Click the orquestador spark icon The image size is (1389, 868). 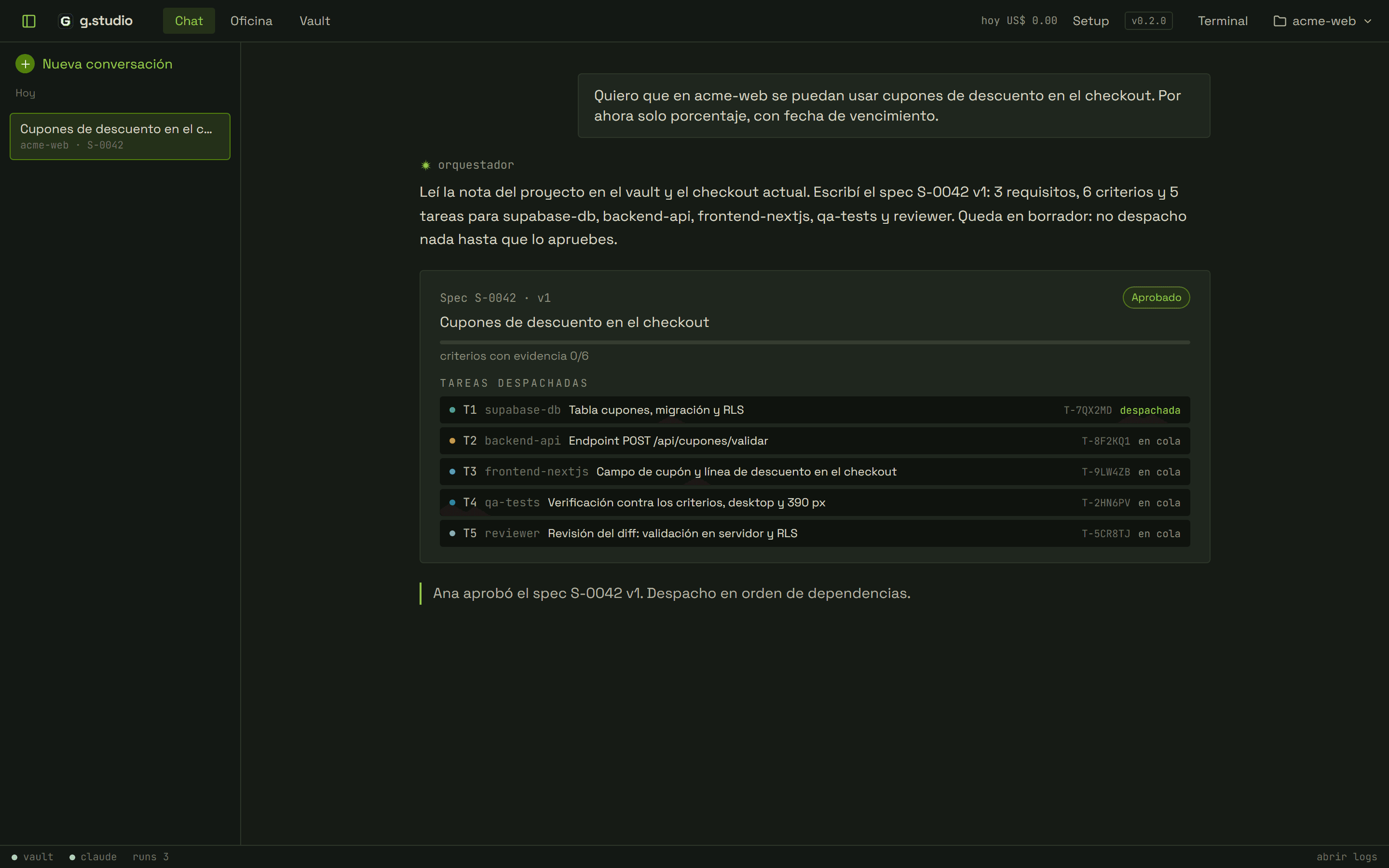click(x=426, y=165)
